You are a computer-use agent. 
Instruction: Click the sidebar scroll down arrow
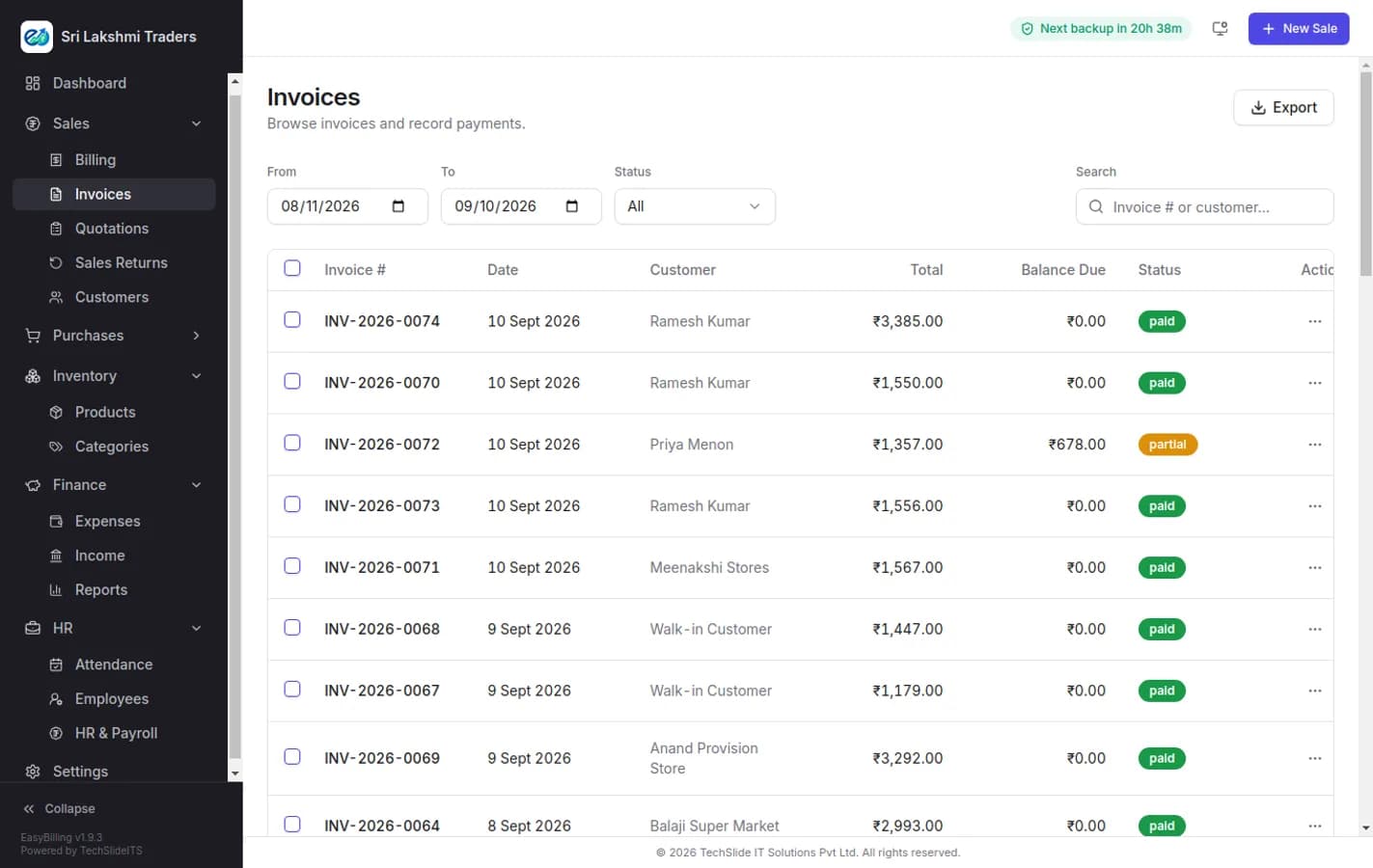coord(234,773)
